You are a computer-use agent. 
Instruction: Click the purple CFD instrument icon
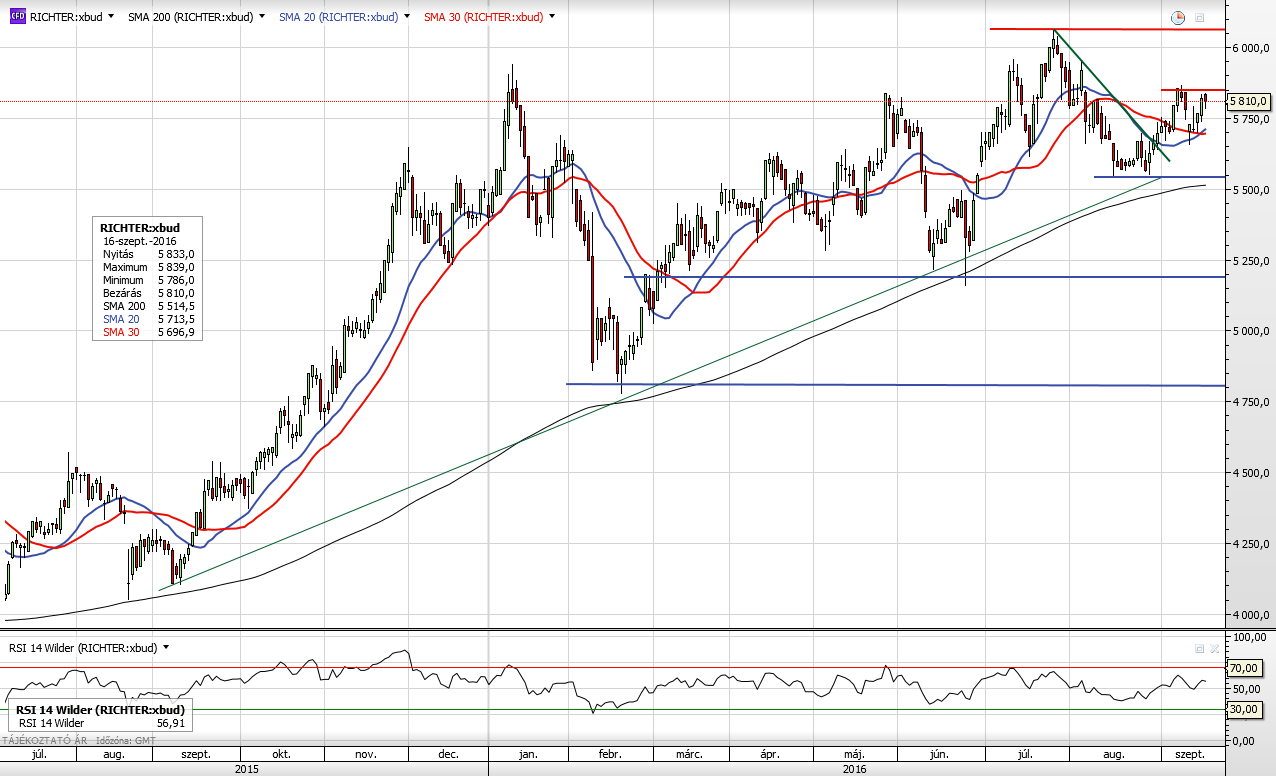(x=16, y=17)
